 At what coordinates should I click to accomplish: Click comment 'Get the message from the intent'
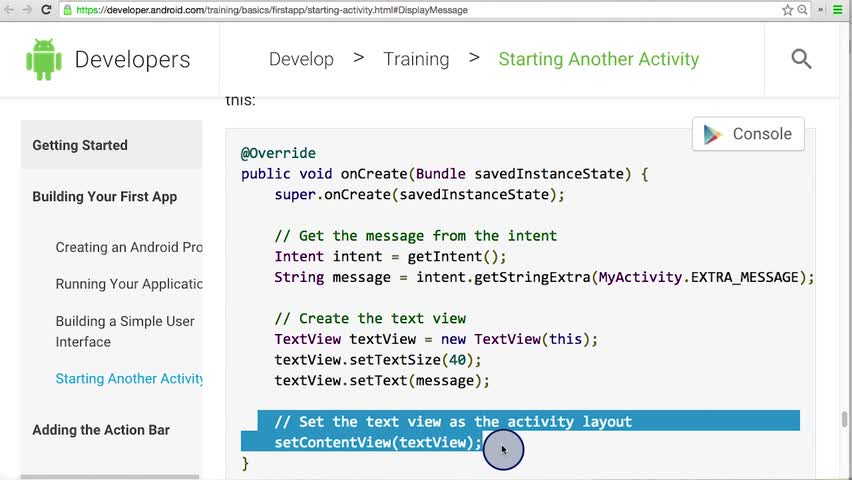point(416,236)
